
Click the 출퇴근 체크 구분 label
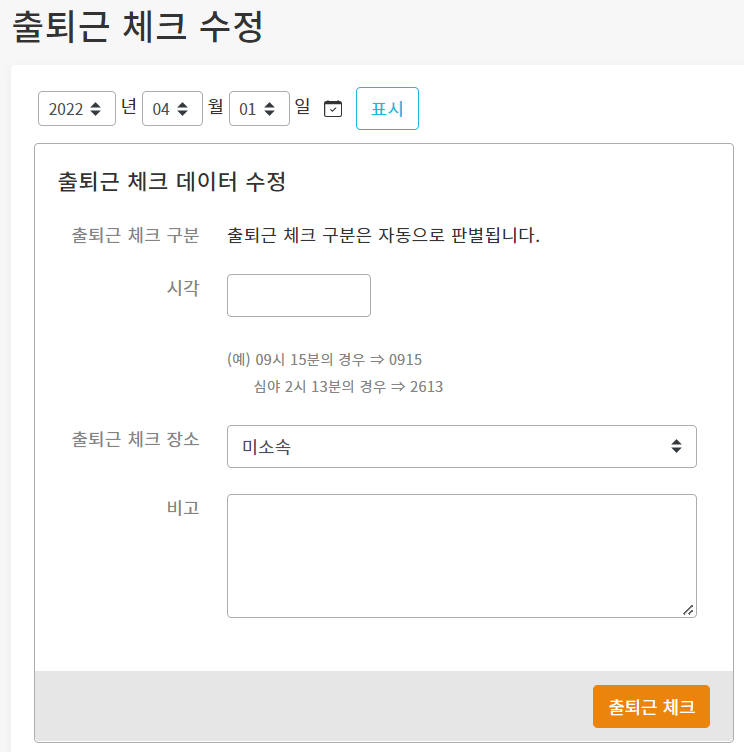135,236
